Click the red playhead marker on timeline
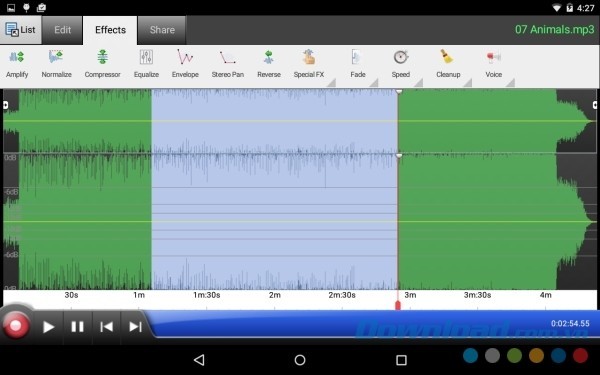 (x=398, y=305)
